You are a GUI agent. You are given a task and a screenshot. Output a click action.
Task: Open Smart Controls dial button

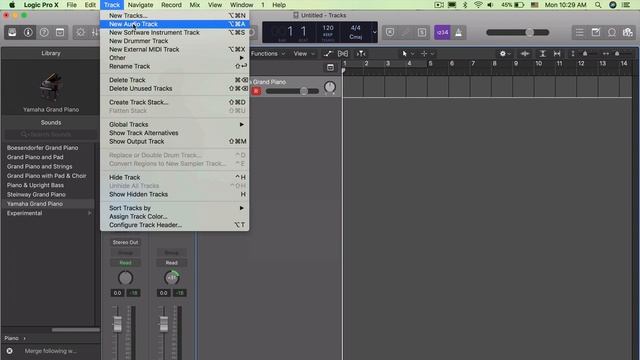coord(80,32)
